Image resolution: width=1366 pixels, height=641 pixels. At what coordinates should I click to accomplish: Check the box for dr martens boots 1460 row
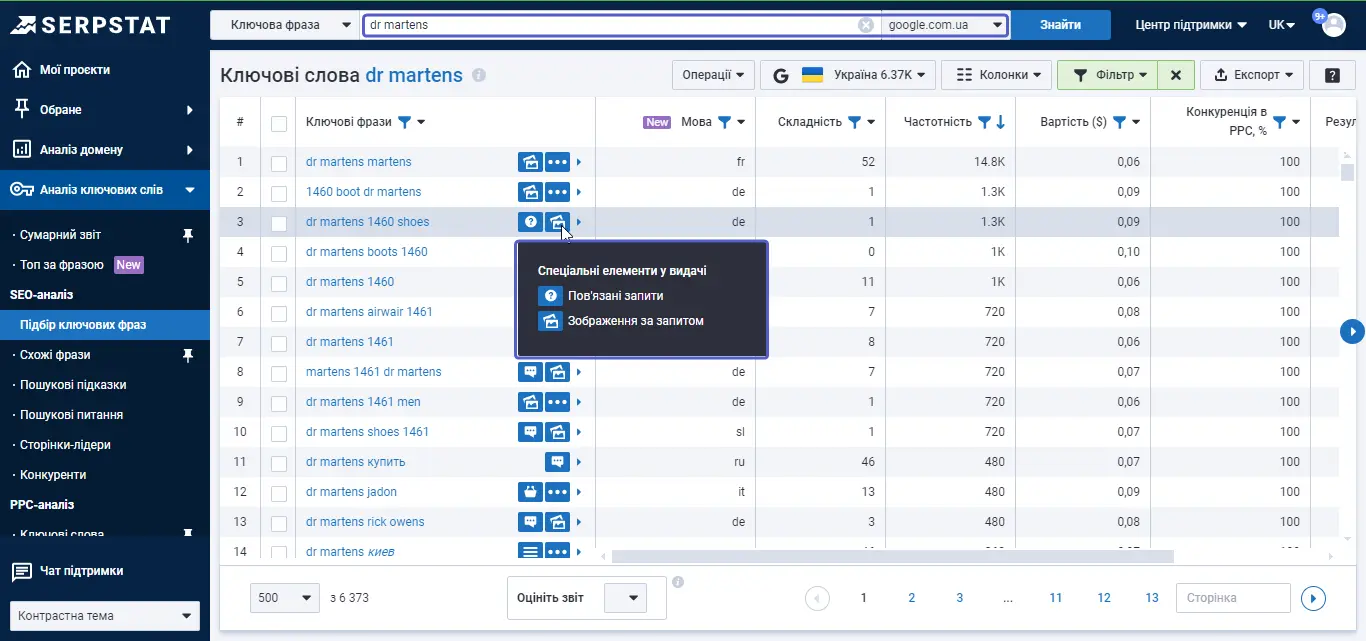tap(279, 253)
